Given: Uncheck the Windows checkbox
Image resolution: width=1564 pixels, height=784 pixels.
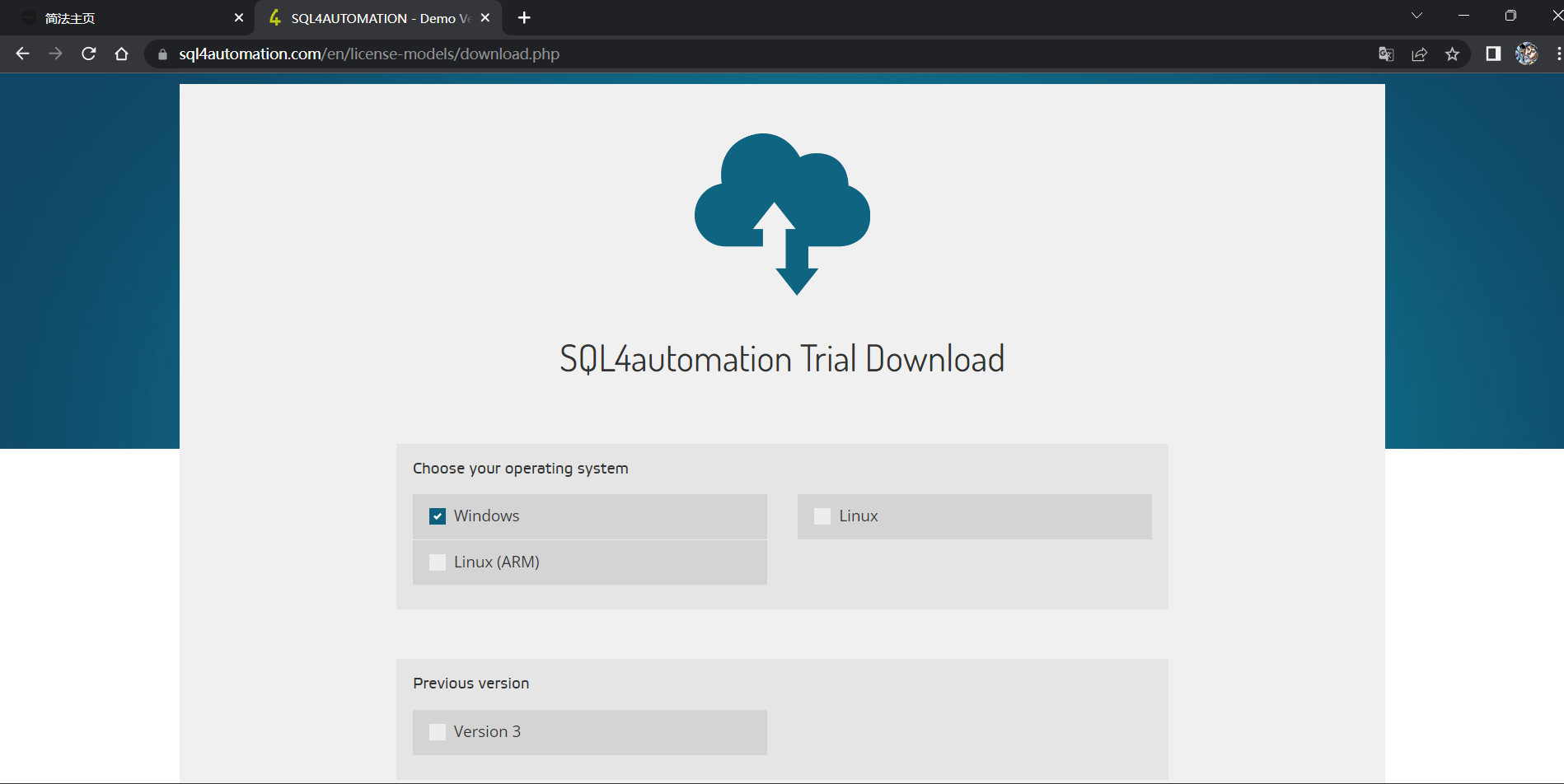Looking at the screenshot, I should (x=438, y=516).
